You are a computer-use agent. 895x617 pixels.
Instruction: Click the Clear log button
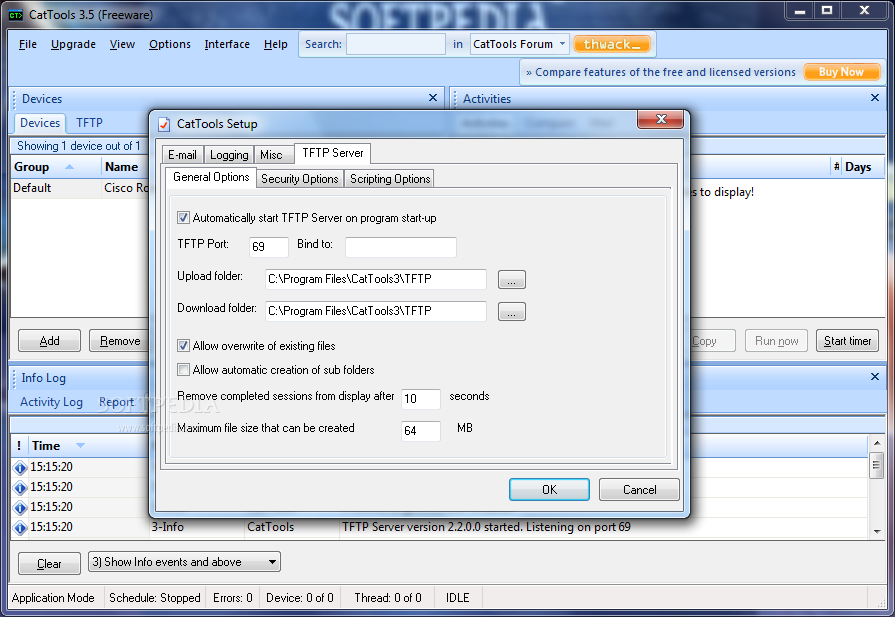(x=49, y=564)
